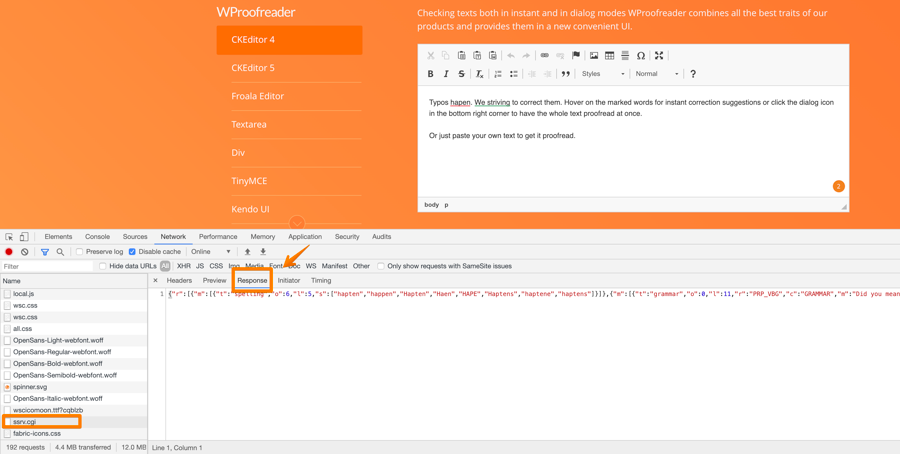
Task: Toggle bold formatting in CKEditor toolbar
Action: [x=431, y=74]
